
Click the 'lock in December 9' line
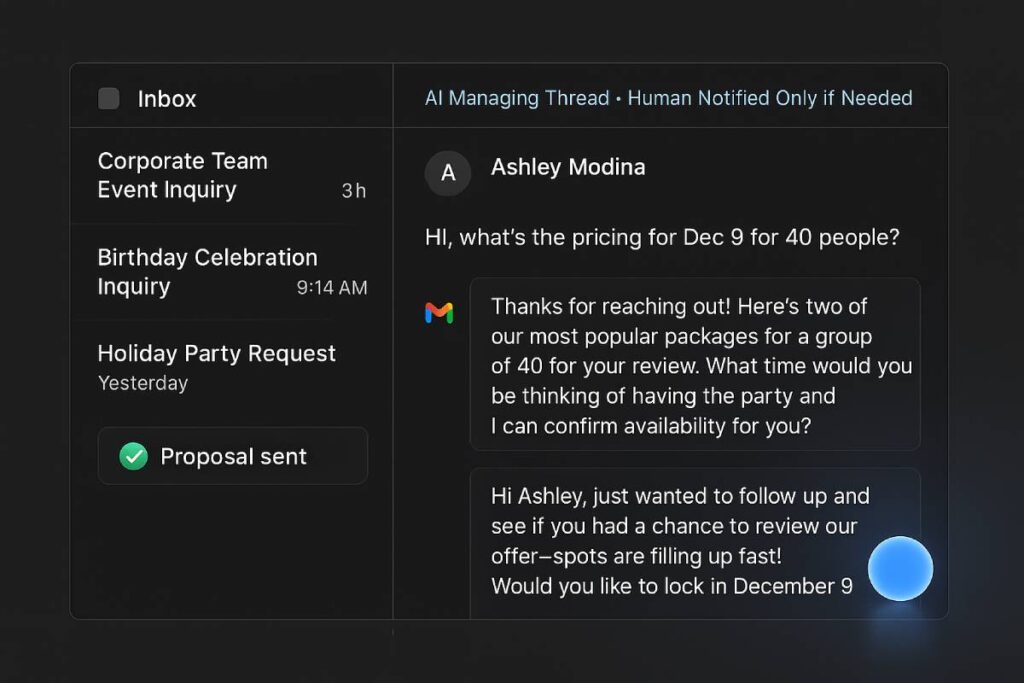(672, 586)
